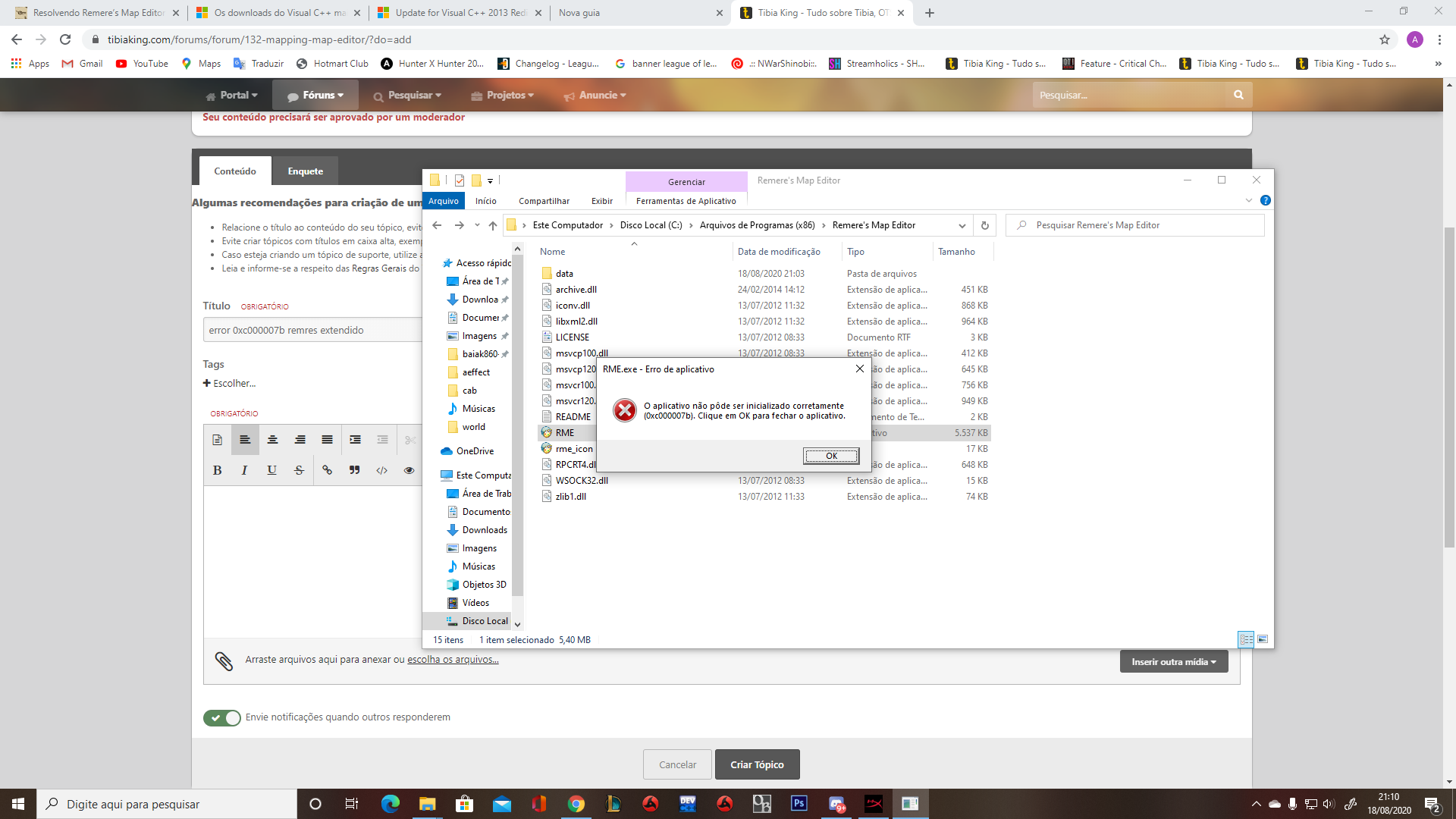
Task: Expand the Explorer address bar history dropdown
Action: point(962,225)
